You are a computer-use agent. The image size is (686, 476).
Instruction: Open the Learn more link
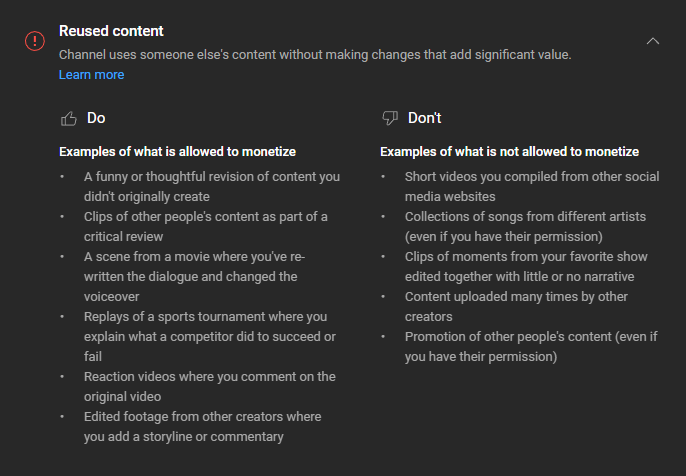pyautogui.click(x=91, y=75)
